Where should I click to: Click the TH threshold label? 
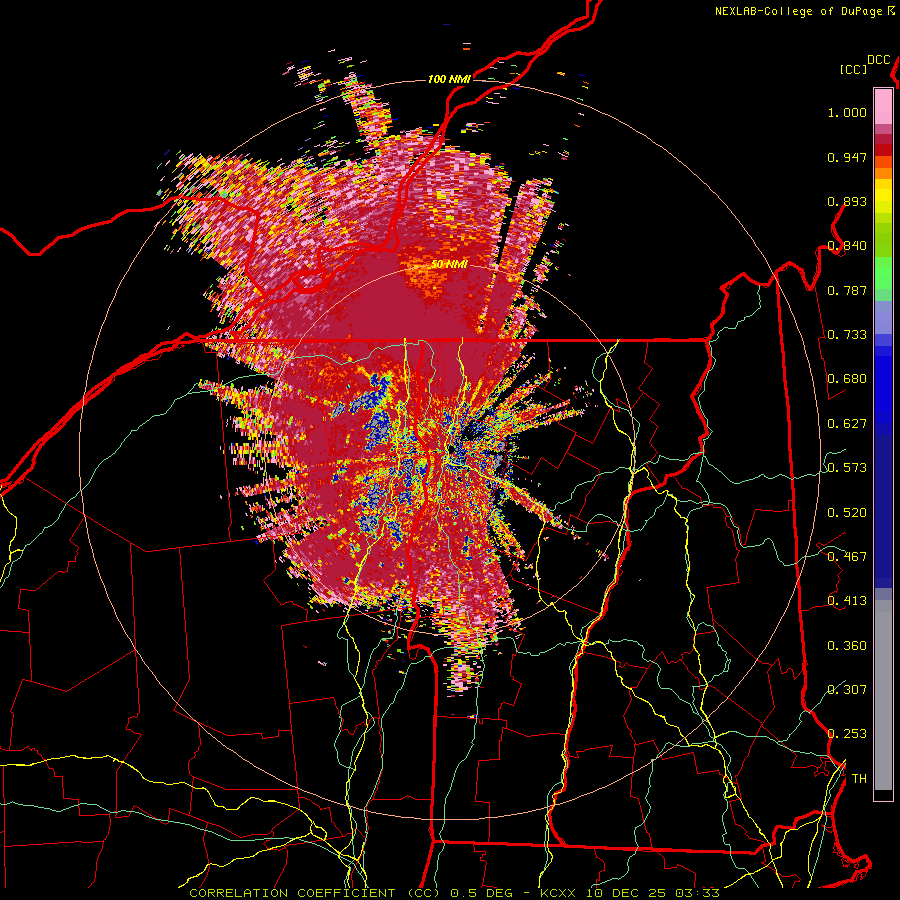point(859,779)
